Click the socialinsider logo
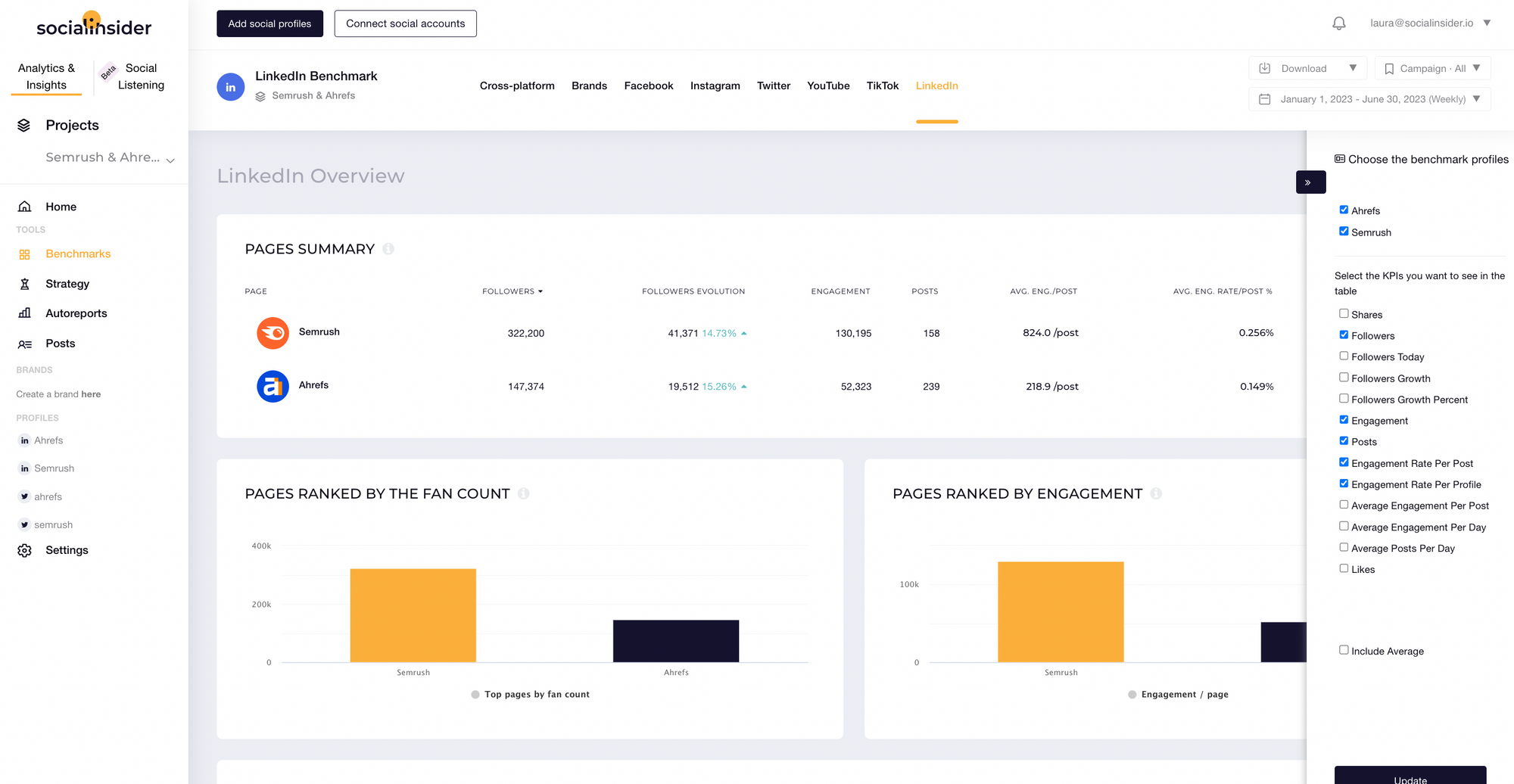This screenshot has height=784, width=1514. click(x=94, y=25)
